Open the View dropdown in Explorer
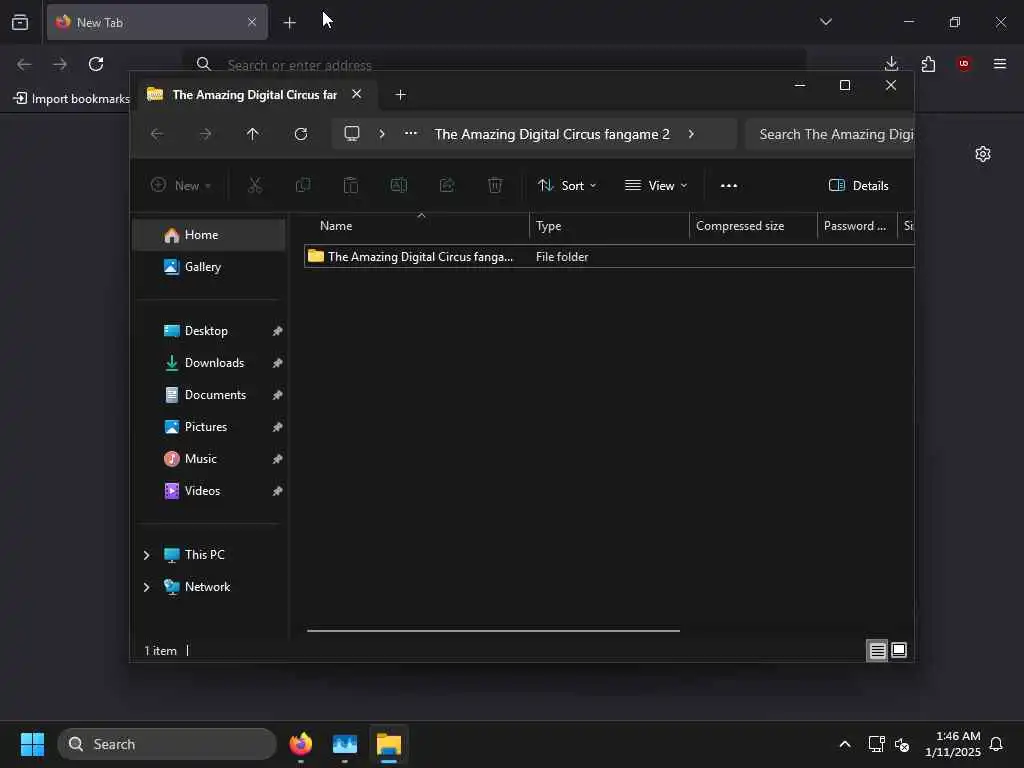1024x768 pixels. tap(656, 185)
